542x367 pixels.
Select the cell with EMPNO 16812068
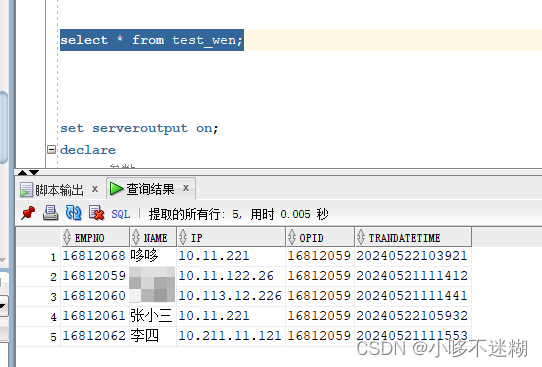pyautogui.click(x=94, y=256)
